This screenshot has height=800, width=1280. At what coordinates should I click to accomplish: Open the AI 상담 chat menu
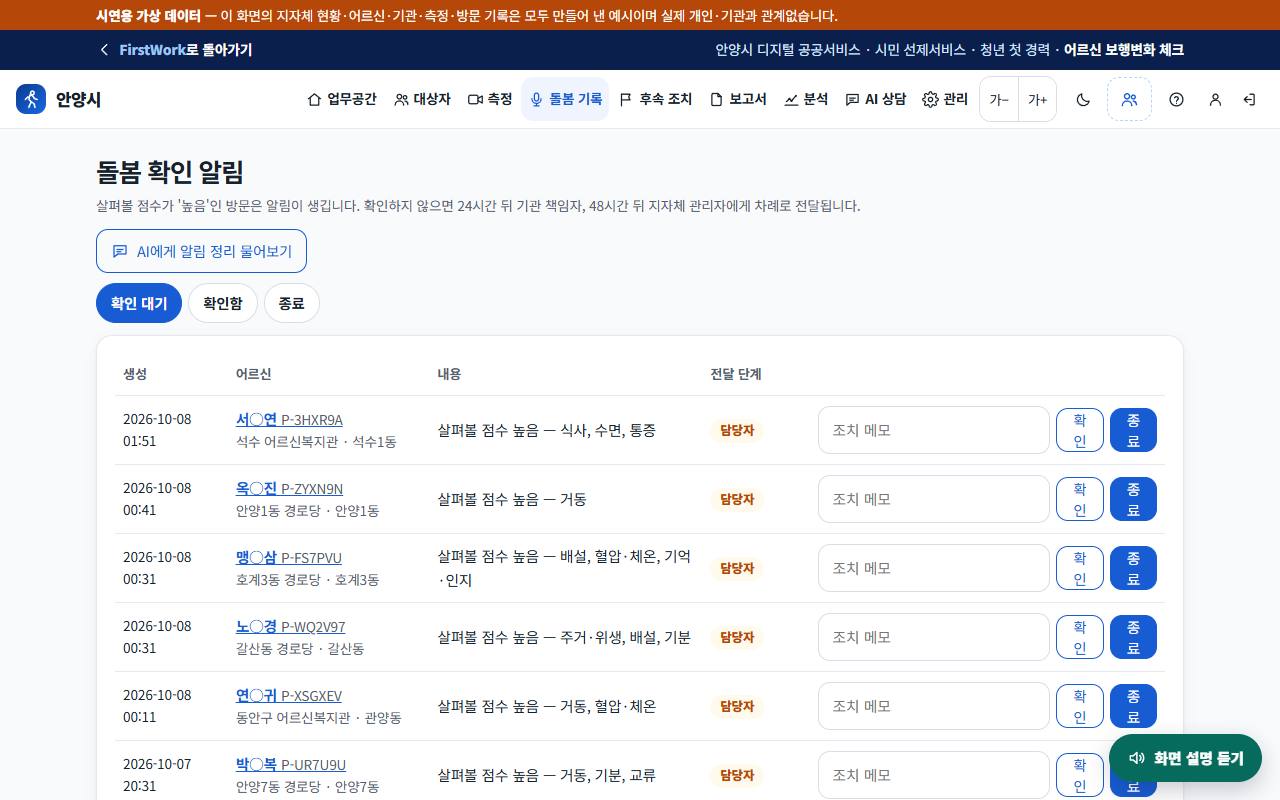coord(875,99)
